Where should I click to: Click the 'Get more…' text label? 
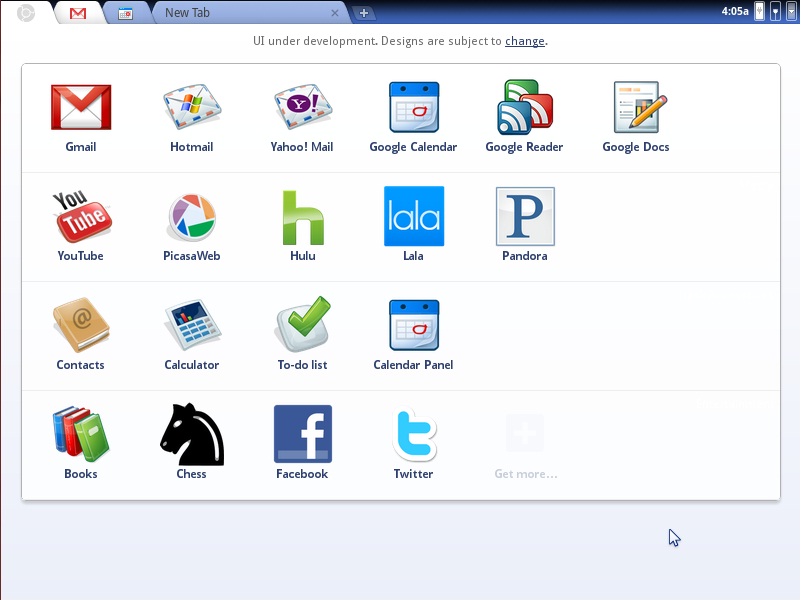526,474
